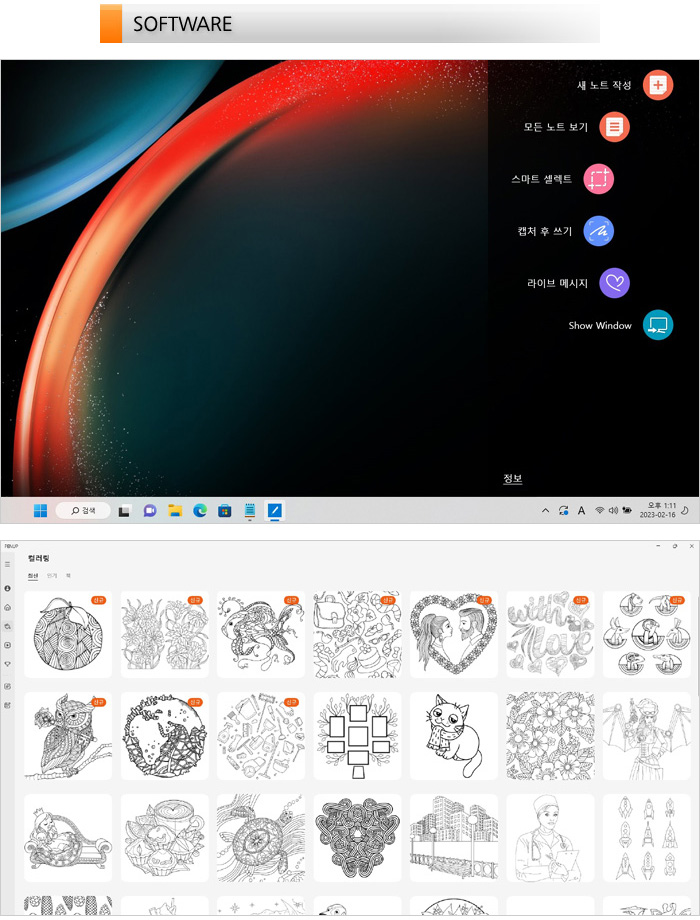Screen dimensions: 700x920
Task: Launch 스마트 셀렉트 selection icon
Action: [598, 179]
